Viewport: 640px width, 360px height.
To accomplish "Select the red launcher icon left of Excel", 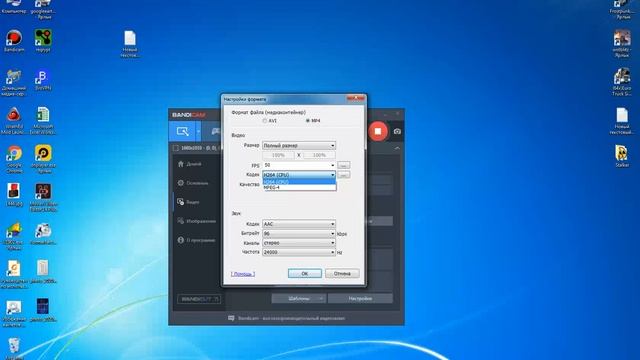I will click(x=13, y=121).
